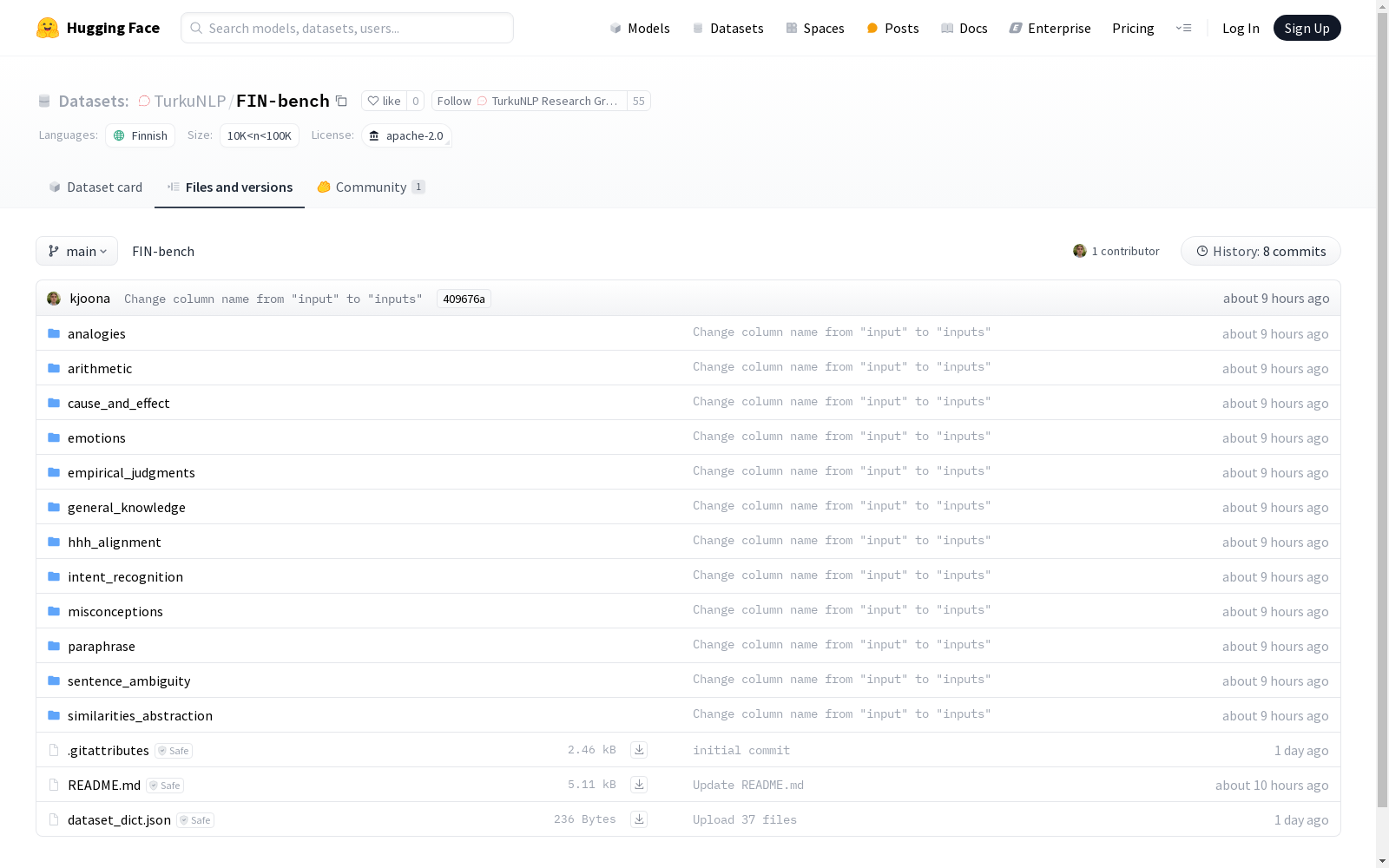Open the arithmetic folder

[x=100, y=369]
